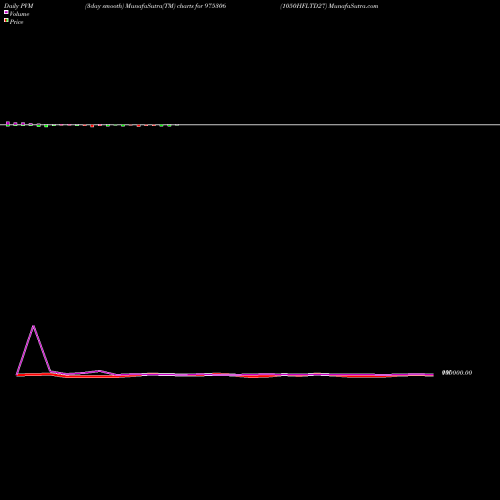Viewport: 500px width, 500px height.
Task: Click the '(1050HFLTD27) MunafaSutra.com' text
Action: tap(329, 6)
